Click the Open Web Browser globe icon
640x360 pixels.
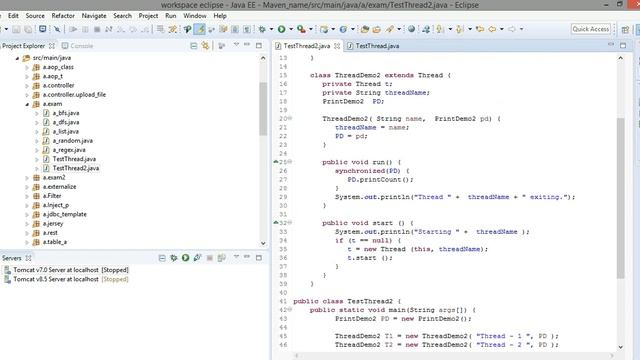pos(411,29)
